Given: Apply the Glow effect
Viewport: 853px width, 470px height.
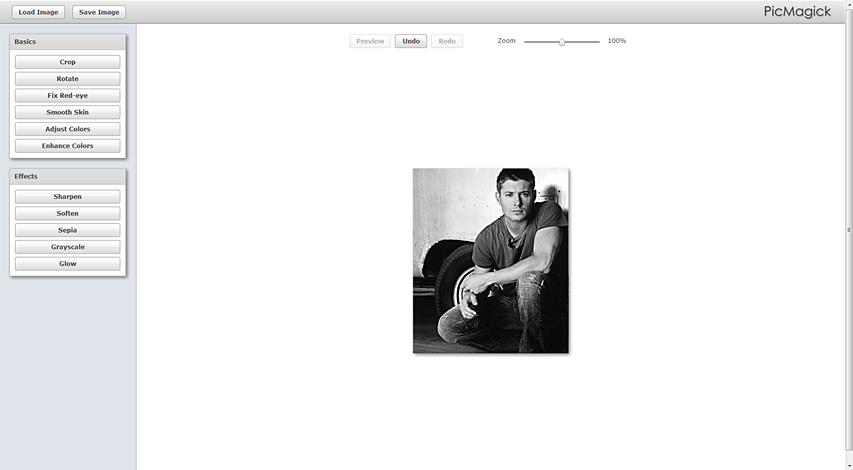Looking at the screenshot, I should [67, 264].
